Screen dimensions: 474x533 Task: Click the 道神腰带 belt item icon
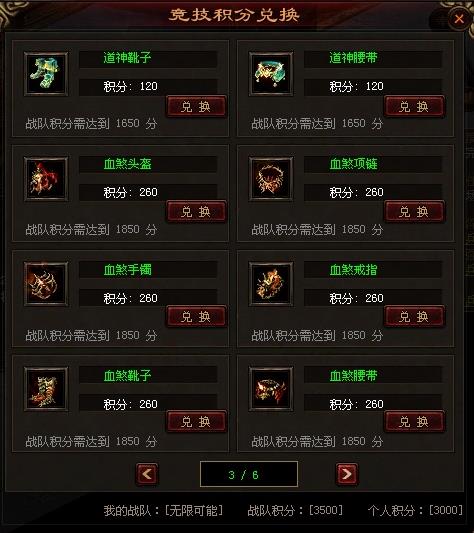click(271, 74)
